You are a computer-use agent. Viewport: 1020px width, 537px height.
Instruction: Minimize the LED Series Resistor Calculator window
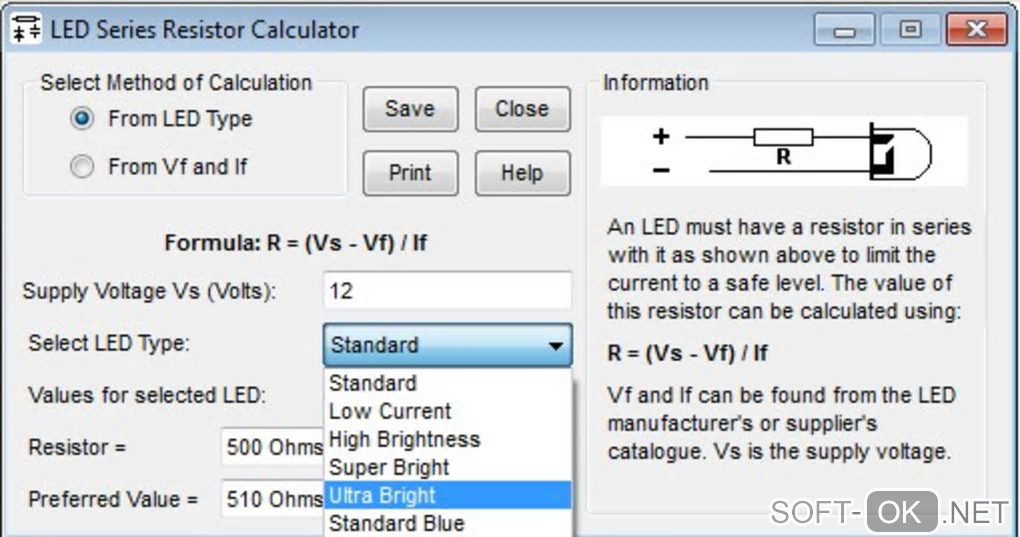tap(845, 30)
